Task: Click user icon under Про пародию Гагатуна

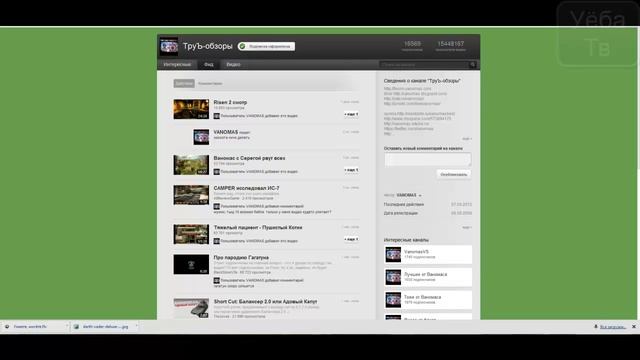Action: click(216, 280)
